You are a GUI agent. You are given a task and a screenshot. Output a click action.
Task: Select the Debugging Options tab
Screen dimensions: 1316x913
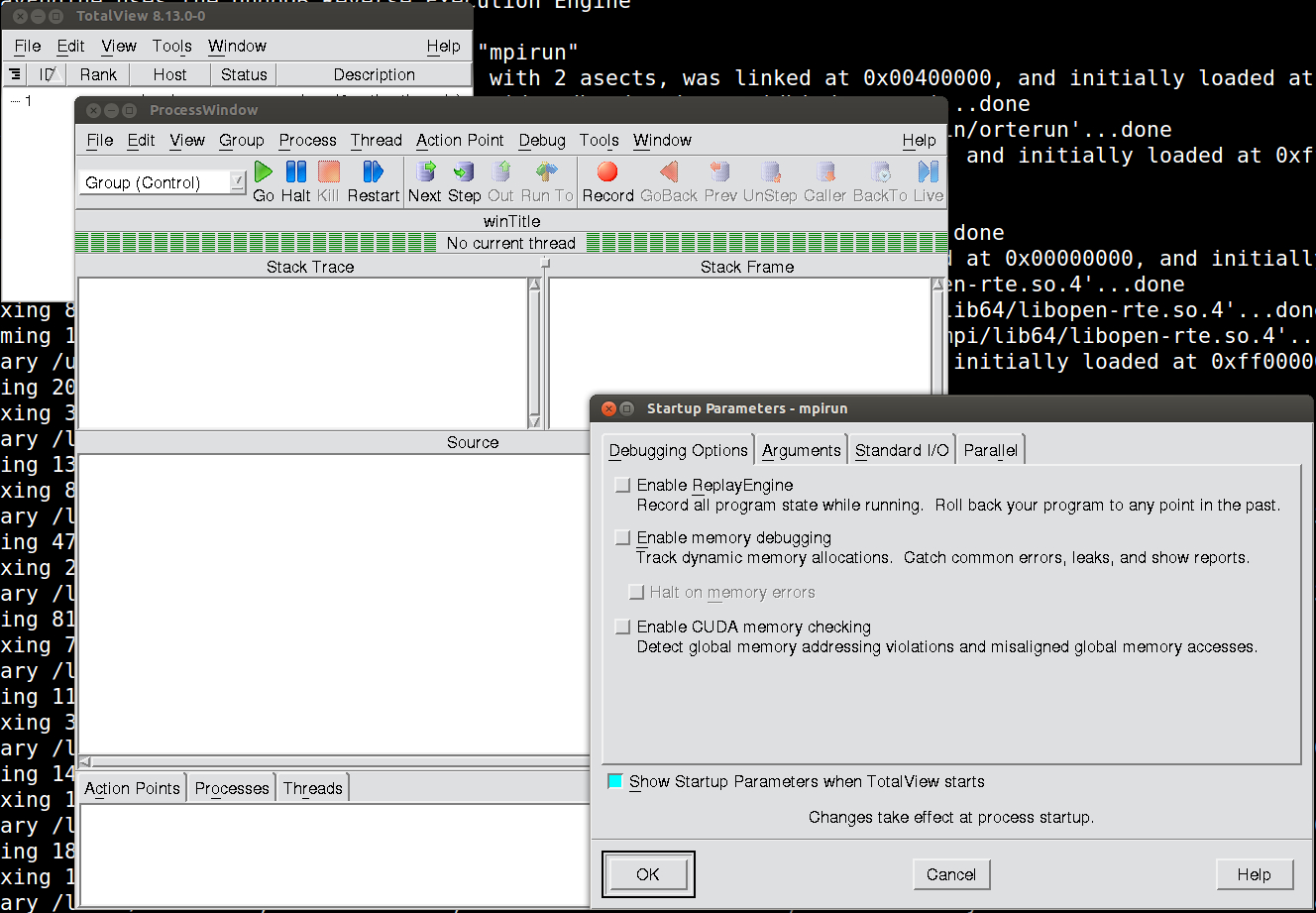tap(679, 450)
